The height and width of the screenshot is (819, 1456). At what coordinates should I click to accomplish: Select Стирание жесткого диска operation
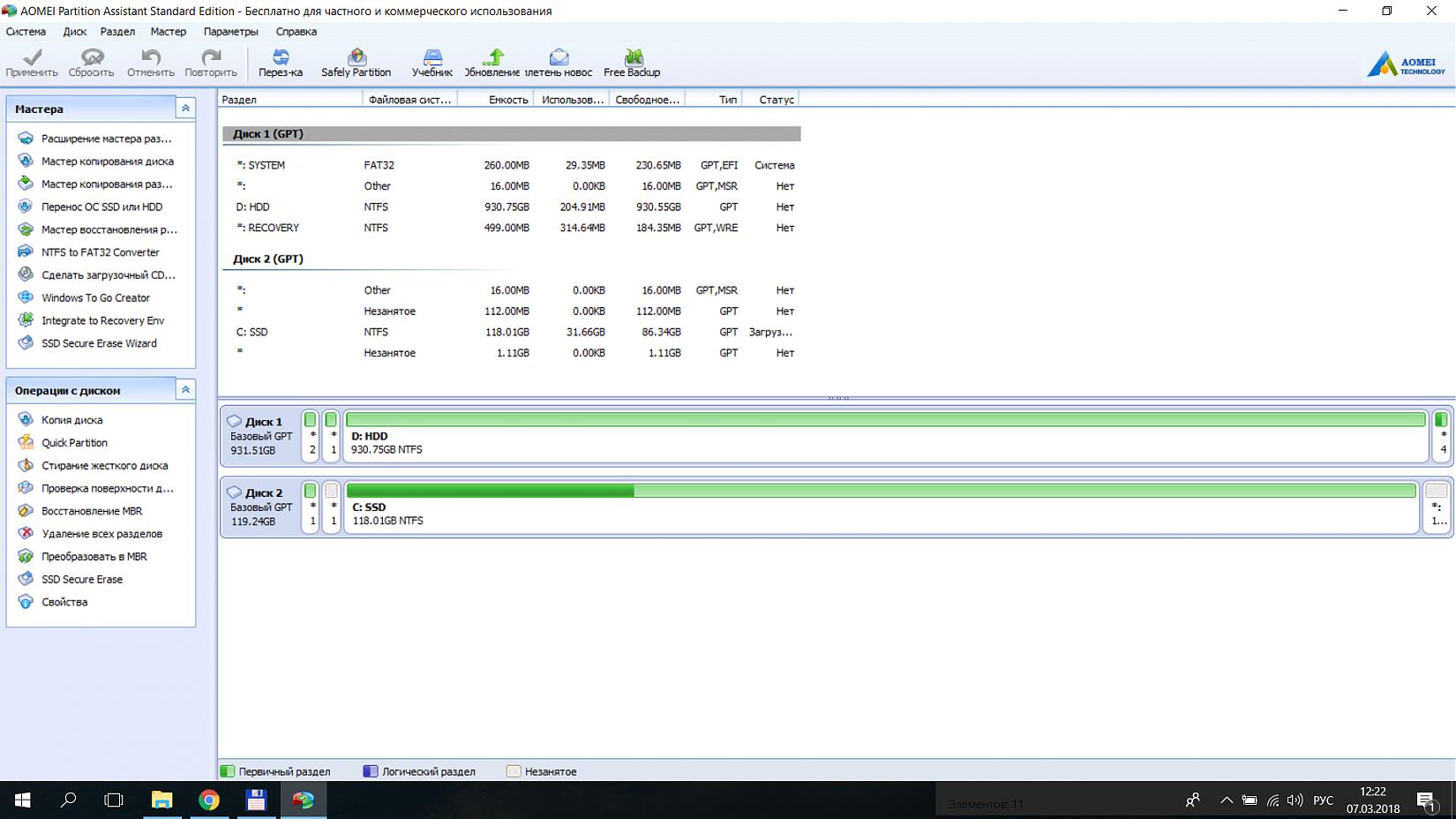coord(104,466)
